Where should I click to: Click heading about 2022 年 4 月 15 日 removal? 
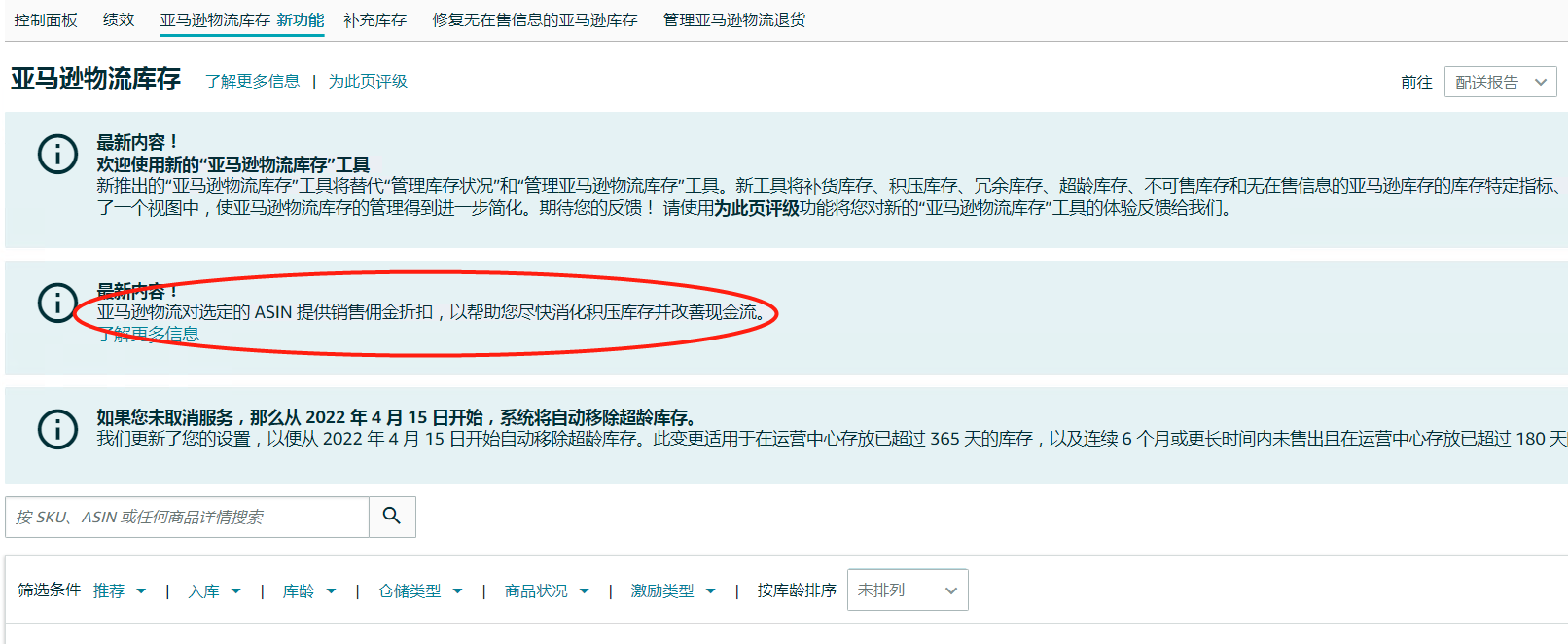[398, 417]
